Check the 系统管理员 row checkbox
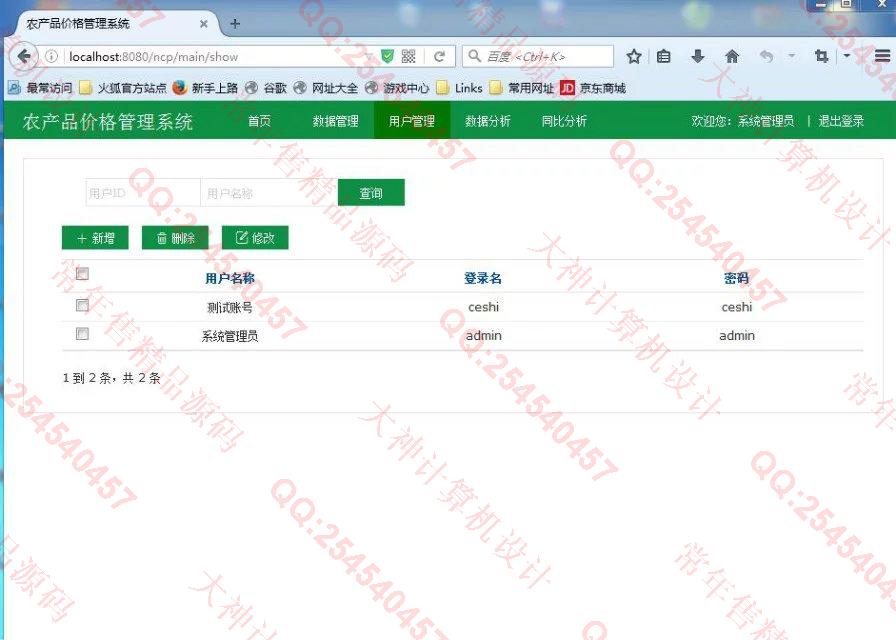 click(x=82, y=334)
